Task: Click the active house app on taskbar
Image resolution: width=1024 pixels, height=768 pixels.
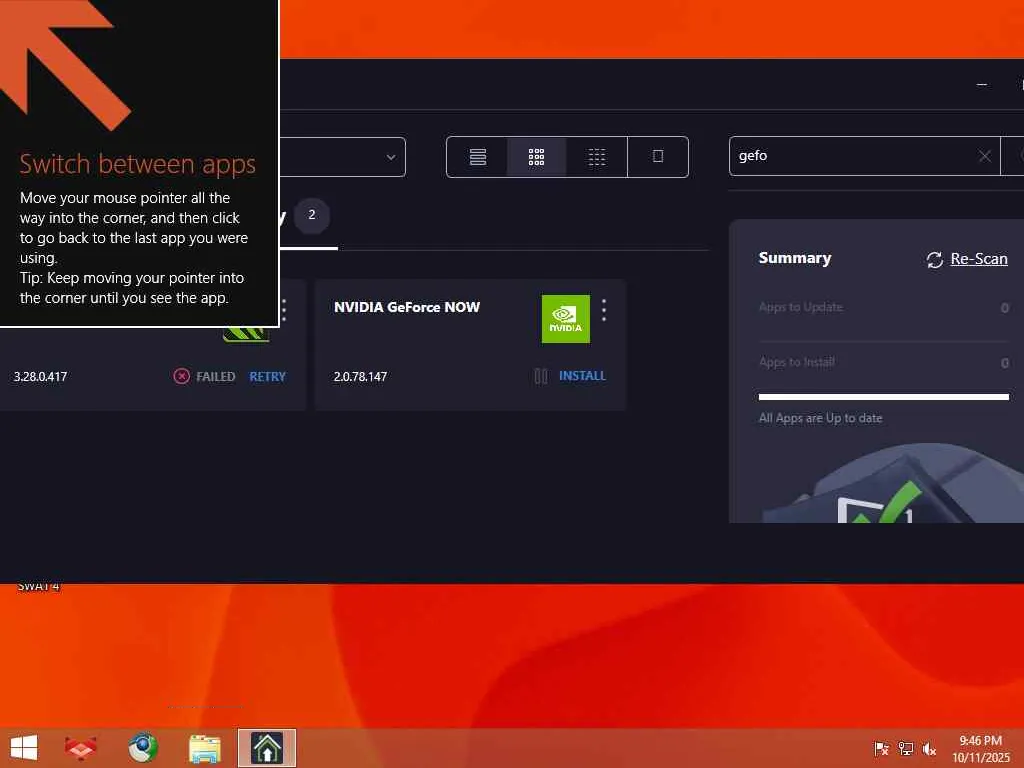Action: [266, 748]
